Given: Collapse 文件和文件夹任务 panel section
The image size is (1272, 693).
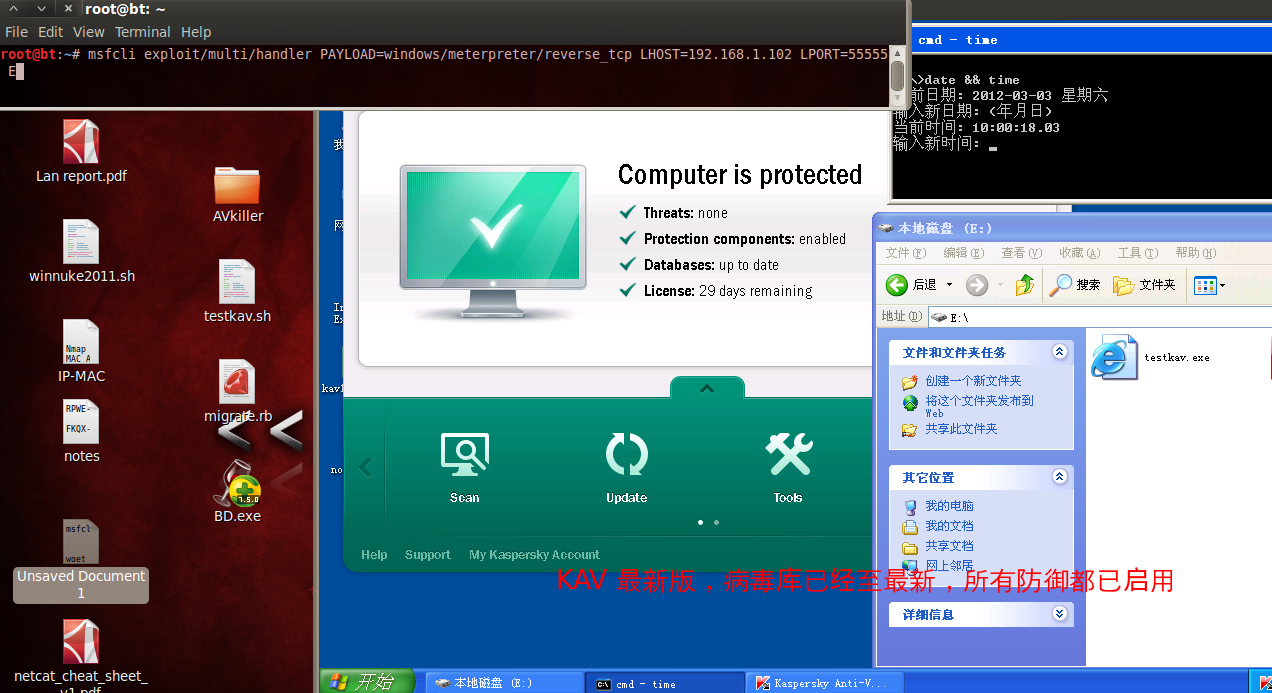Looking at the screenshot, I should [x=1060, y=352].
